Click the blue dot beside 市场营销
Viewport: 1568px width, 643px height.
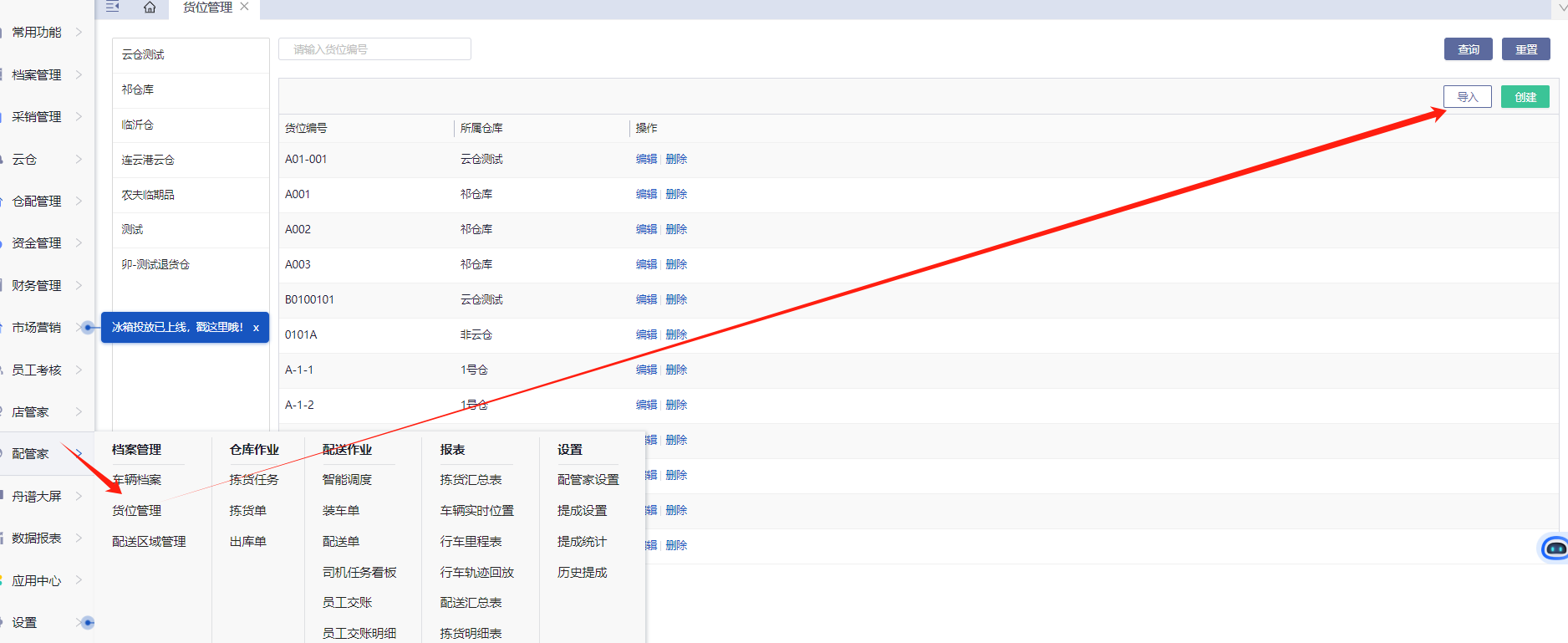point(88,328)
